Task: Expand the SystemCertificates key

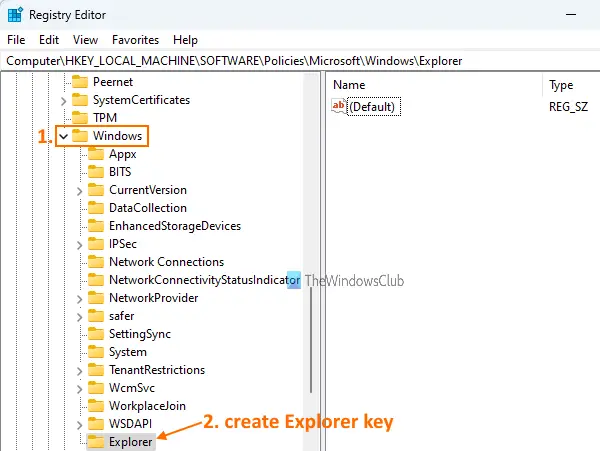Action: coord(64,101)
